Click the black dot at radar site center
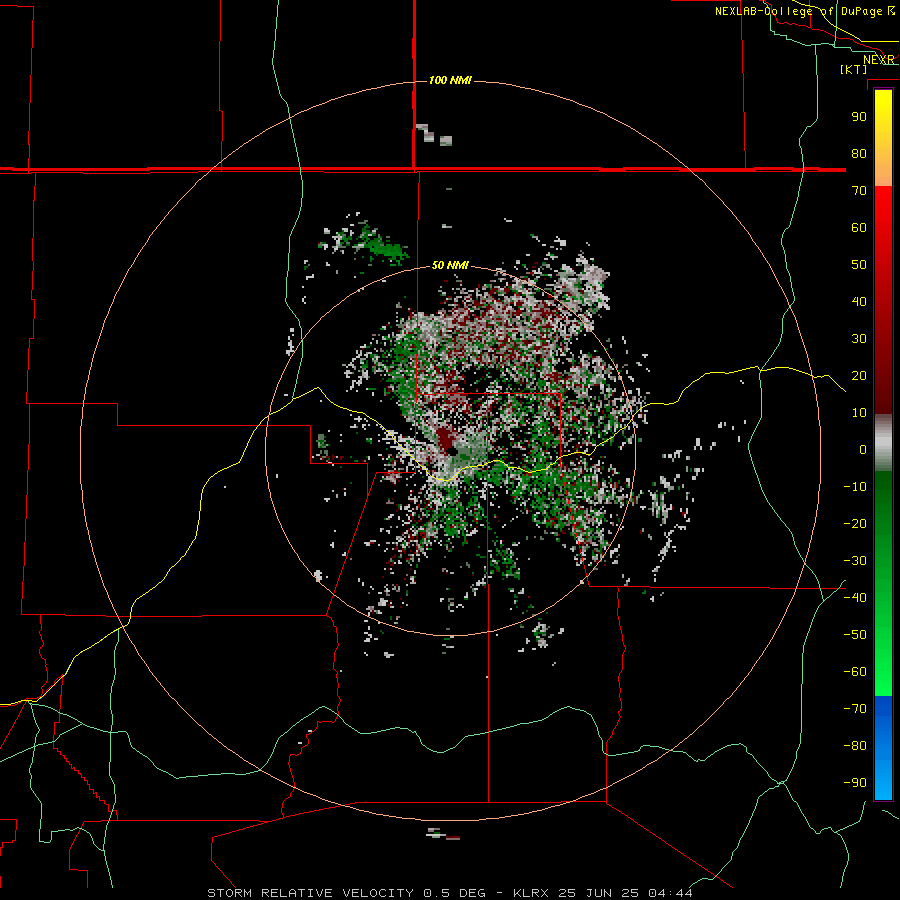The image size is (900, 900). pyautogui.click(x=452, y=452)
